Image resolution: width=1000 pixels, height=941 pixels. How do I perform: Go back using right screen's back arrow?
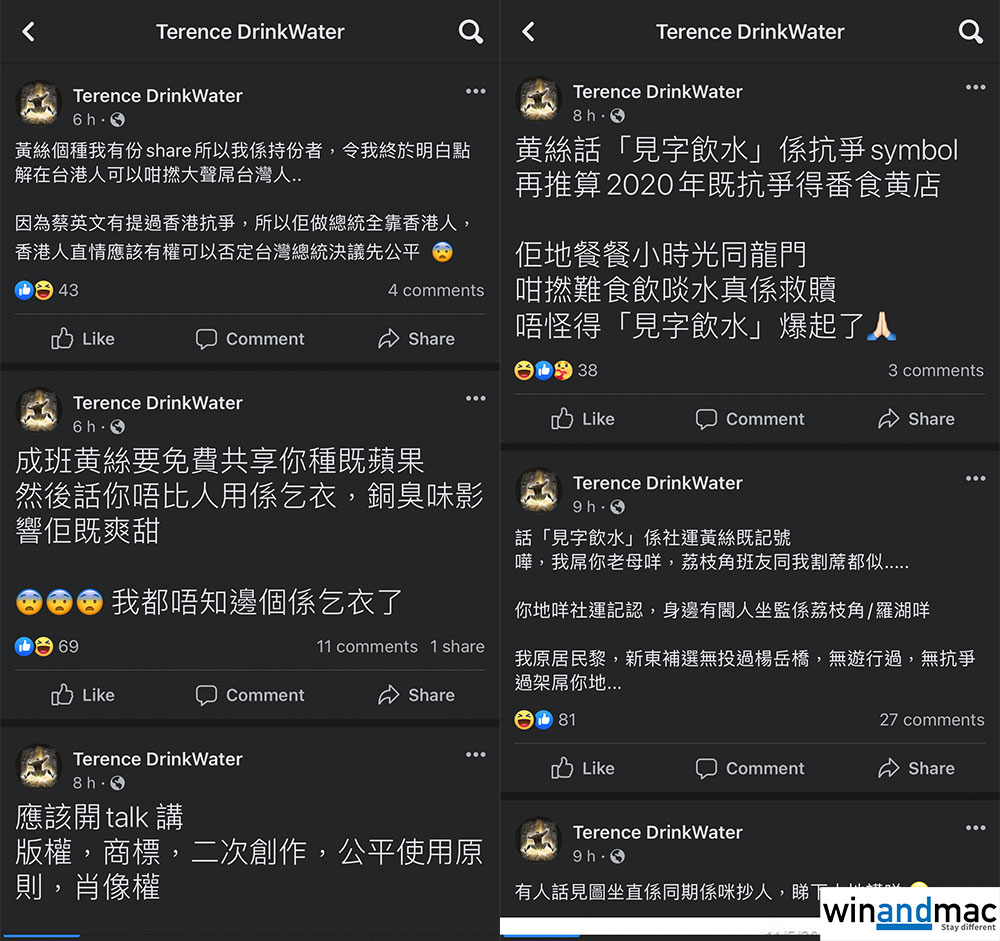coord(528,31)
